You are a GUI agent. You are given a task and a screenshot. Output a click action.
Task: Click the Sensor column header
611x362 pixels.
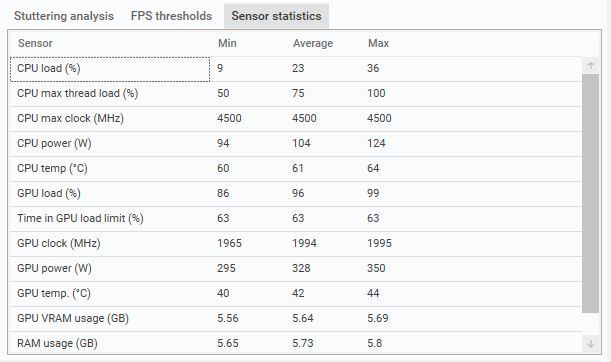[x=35, y=43]
